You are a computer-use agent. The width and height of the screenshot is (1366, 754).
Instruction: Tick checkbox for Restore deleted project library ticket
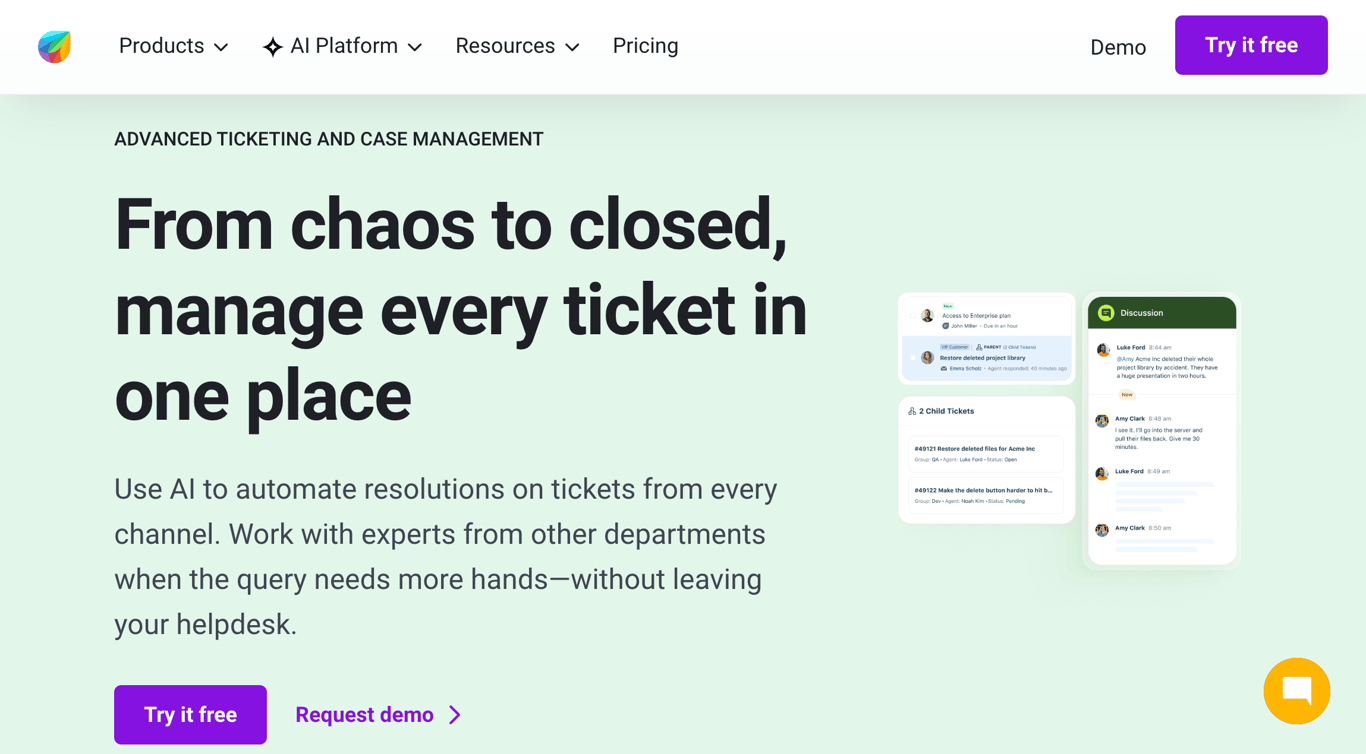click(x=912, y=358)
